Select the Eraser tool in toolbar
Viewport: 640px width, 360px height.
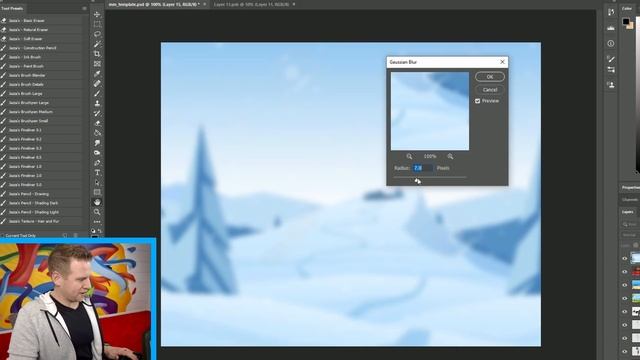(97, 123)
